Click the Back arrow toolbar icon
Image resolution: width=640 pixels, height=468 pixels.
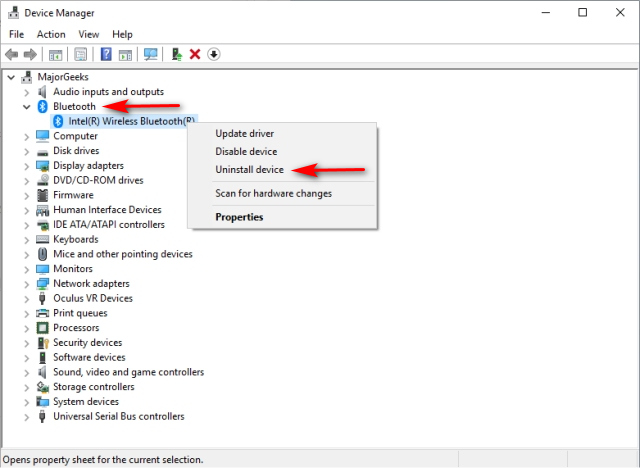12,54
